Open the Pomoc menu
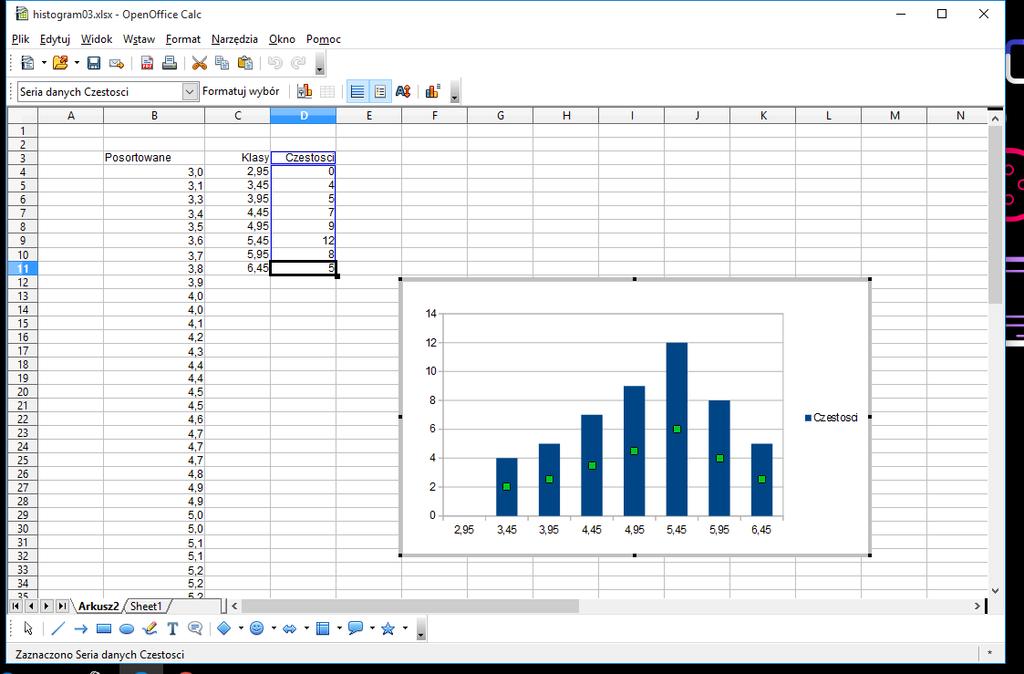1024x674 pixels. click(323, 39)
